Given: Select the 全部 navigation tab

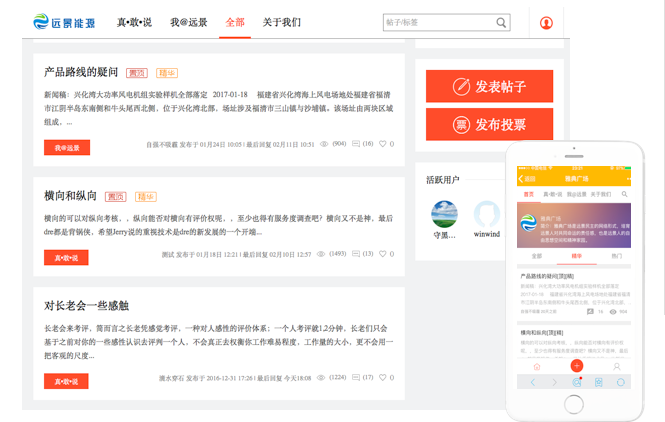Looking at the screenshot, I should point(235,22).
